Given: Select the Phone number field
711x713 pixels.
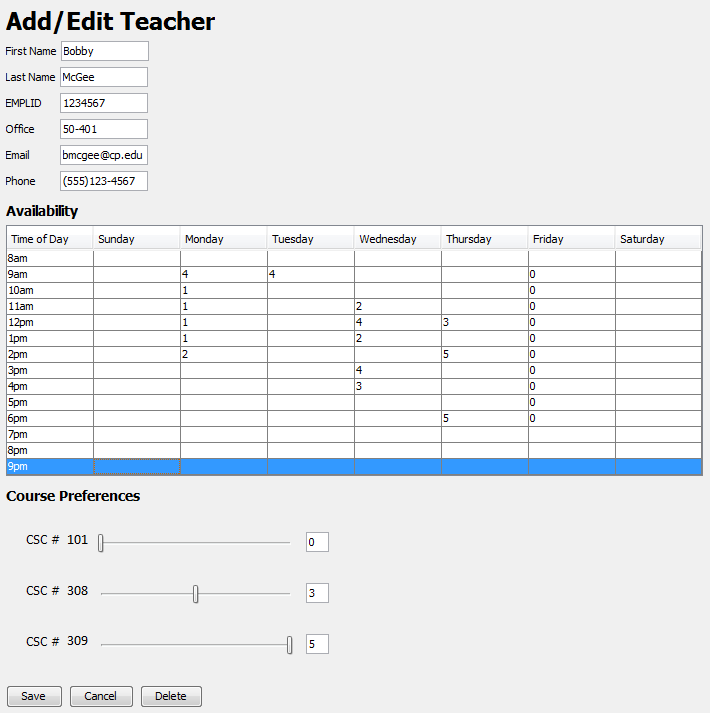Looking at the screenshot, I should (104, 181).
